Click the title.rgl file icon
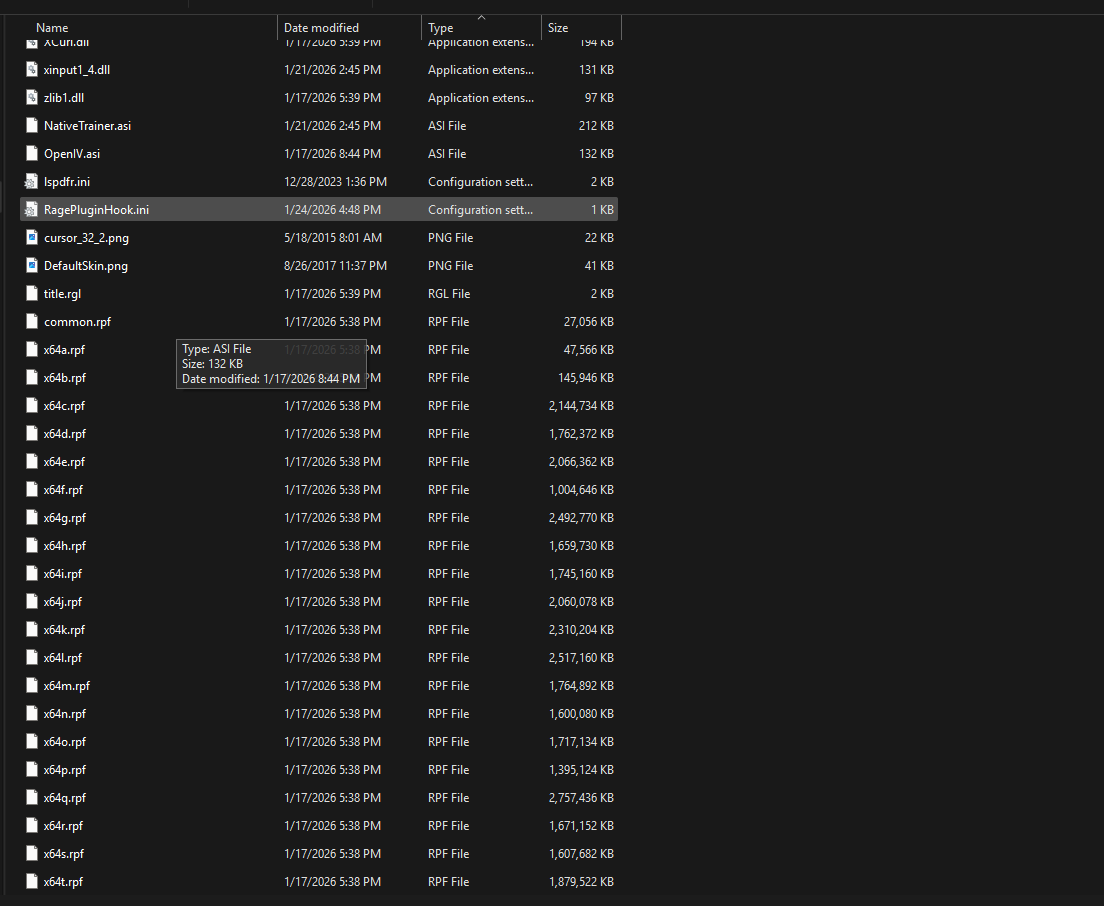This screenshot has width=1104, height=906. pyautogui.click(x=32, y=294)
